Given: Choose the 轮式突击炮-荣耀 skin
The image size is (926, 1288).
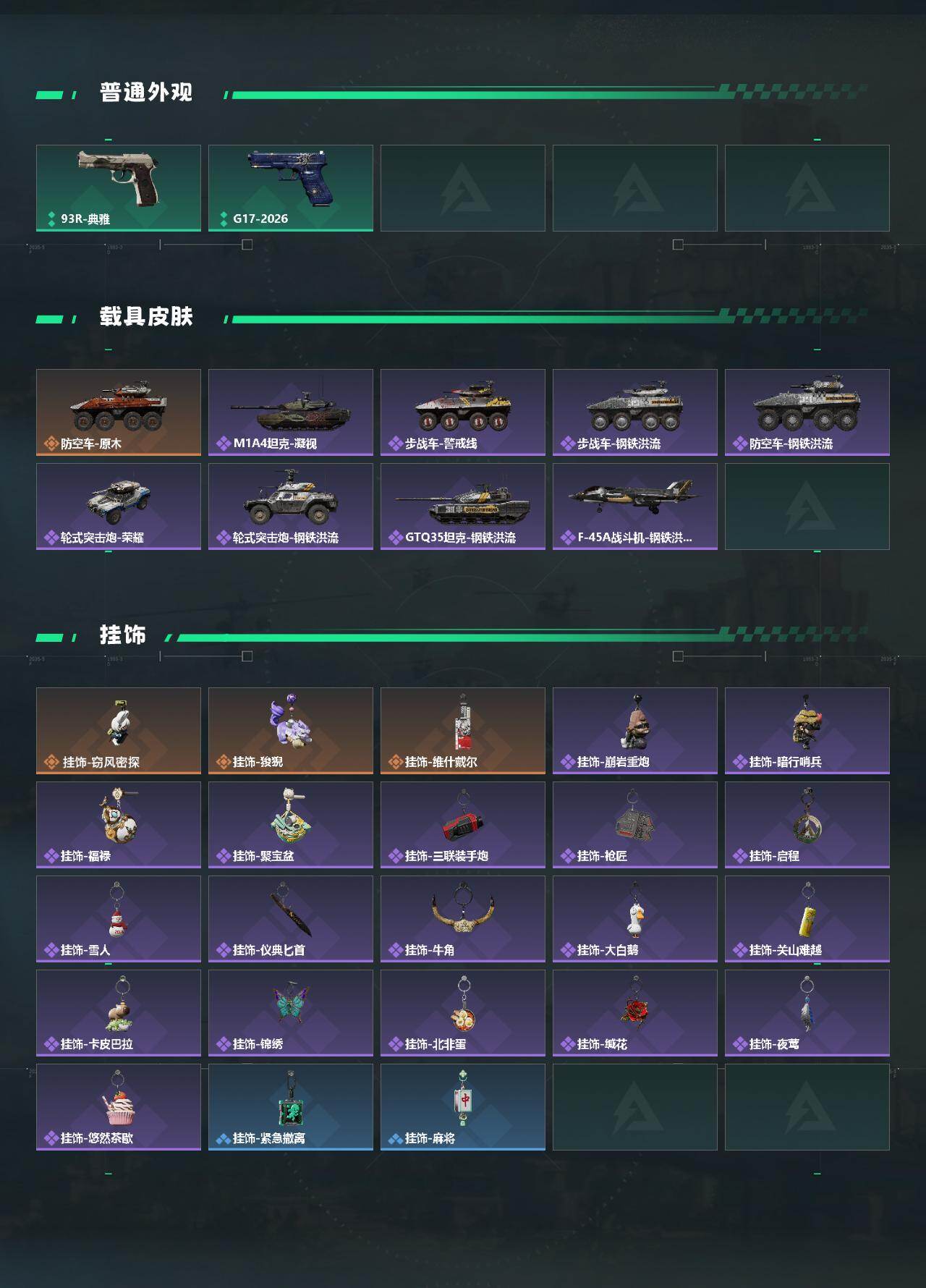Looking at the screenshot, I should (119, 507).
